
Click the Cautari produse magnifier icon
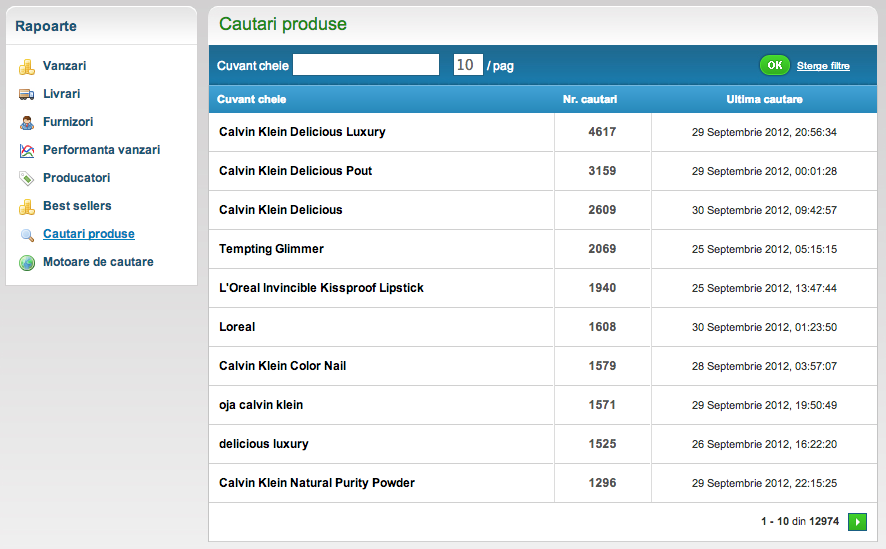coord(27,235)
